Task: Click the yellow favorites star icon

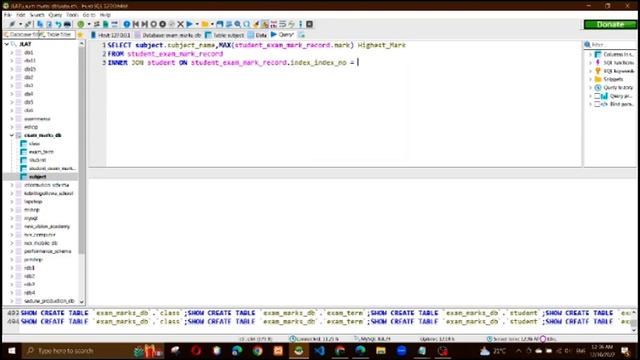Action: (x=80, y=35)
